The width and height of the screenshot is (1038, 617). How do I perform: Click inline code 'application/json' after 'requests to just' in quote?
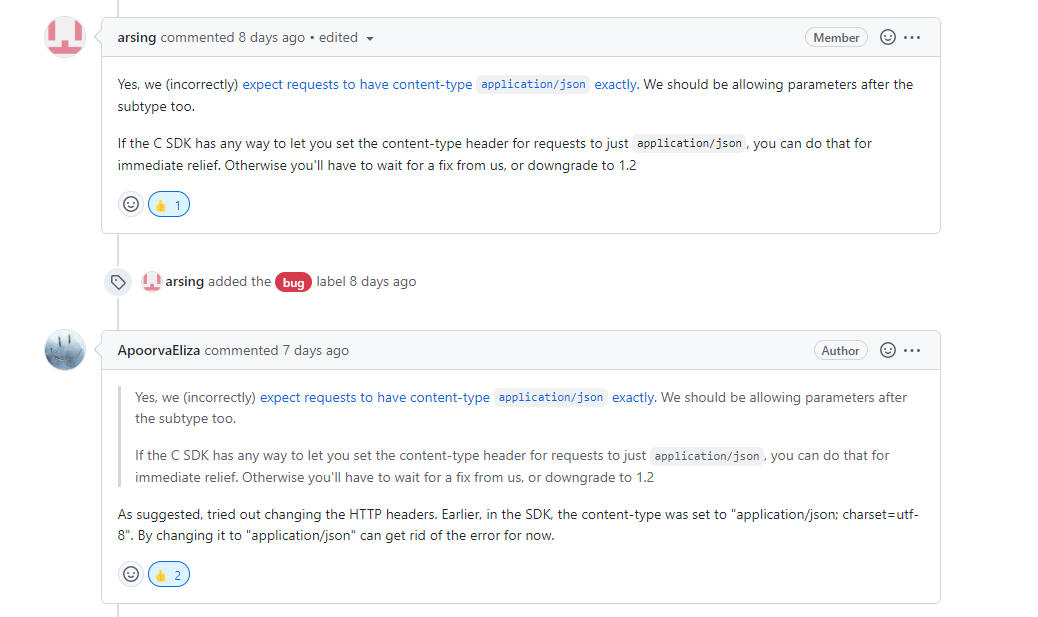click(x=707, y=455)
